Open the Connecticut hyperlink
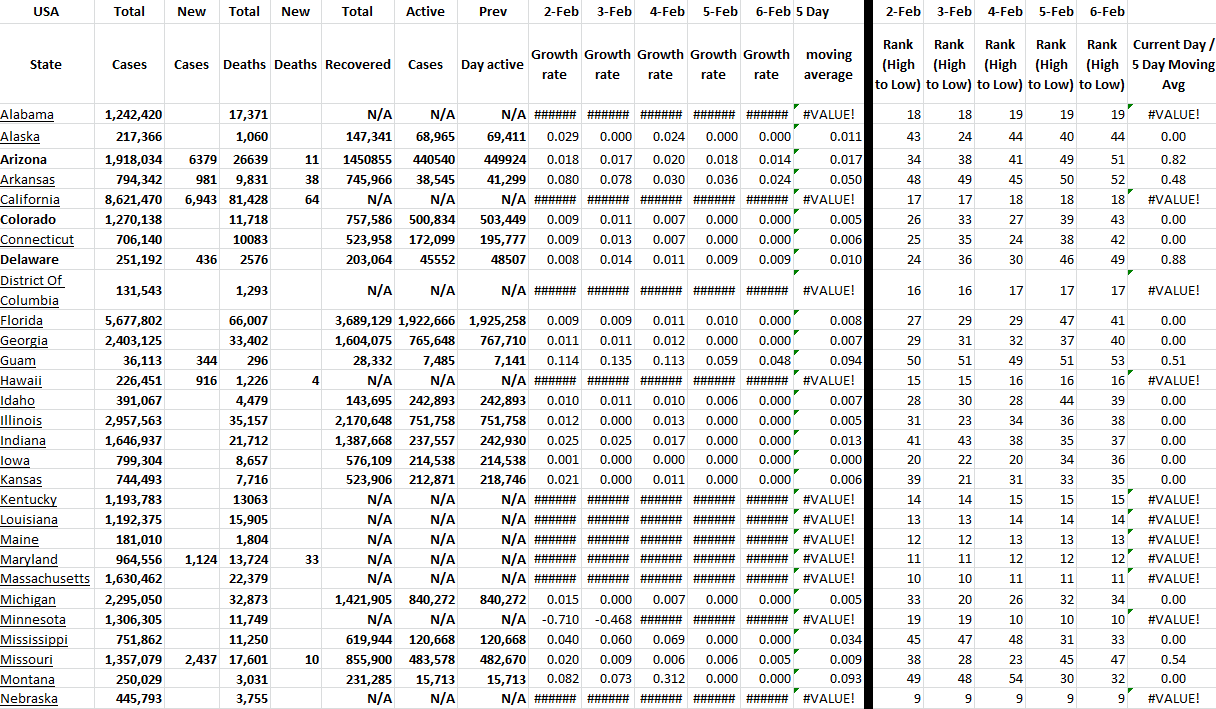This screenshot has height=709, width=1216. pos(37,240)
